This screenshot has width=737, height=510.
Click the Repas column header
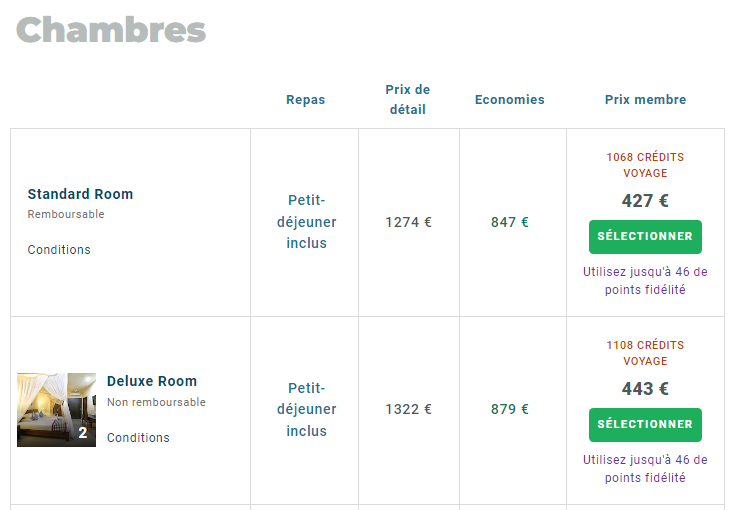click(x=305, y=100)
